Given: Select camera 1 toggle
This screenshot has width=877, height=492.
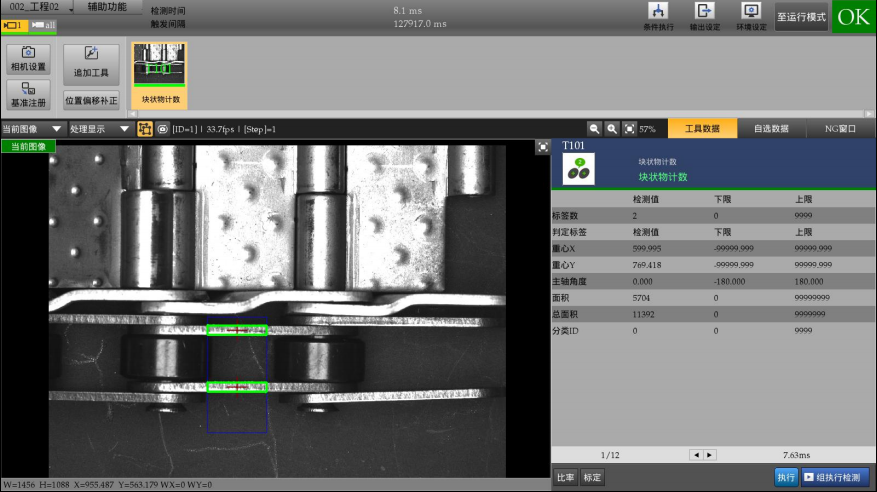Looking at the screenshot, I should (x=14, y=24).
